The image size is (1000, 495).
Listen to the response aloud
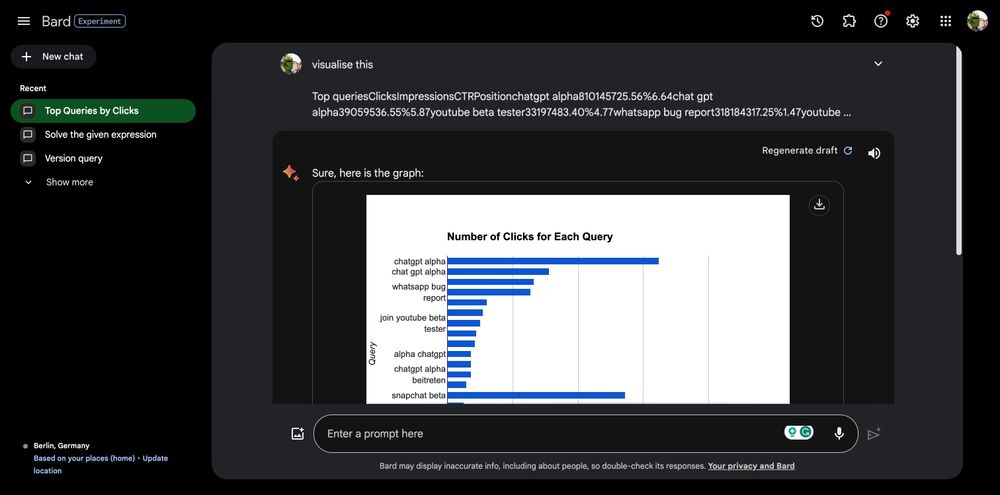(874, 153)
